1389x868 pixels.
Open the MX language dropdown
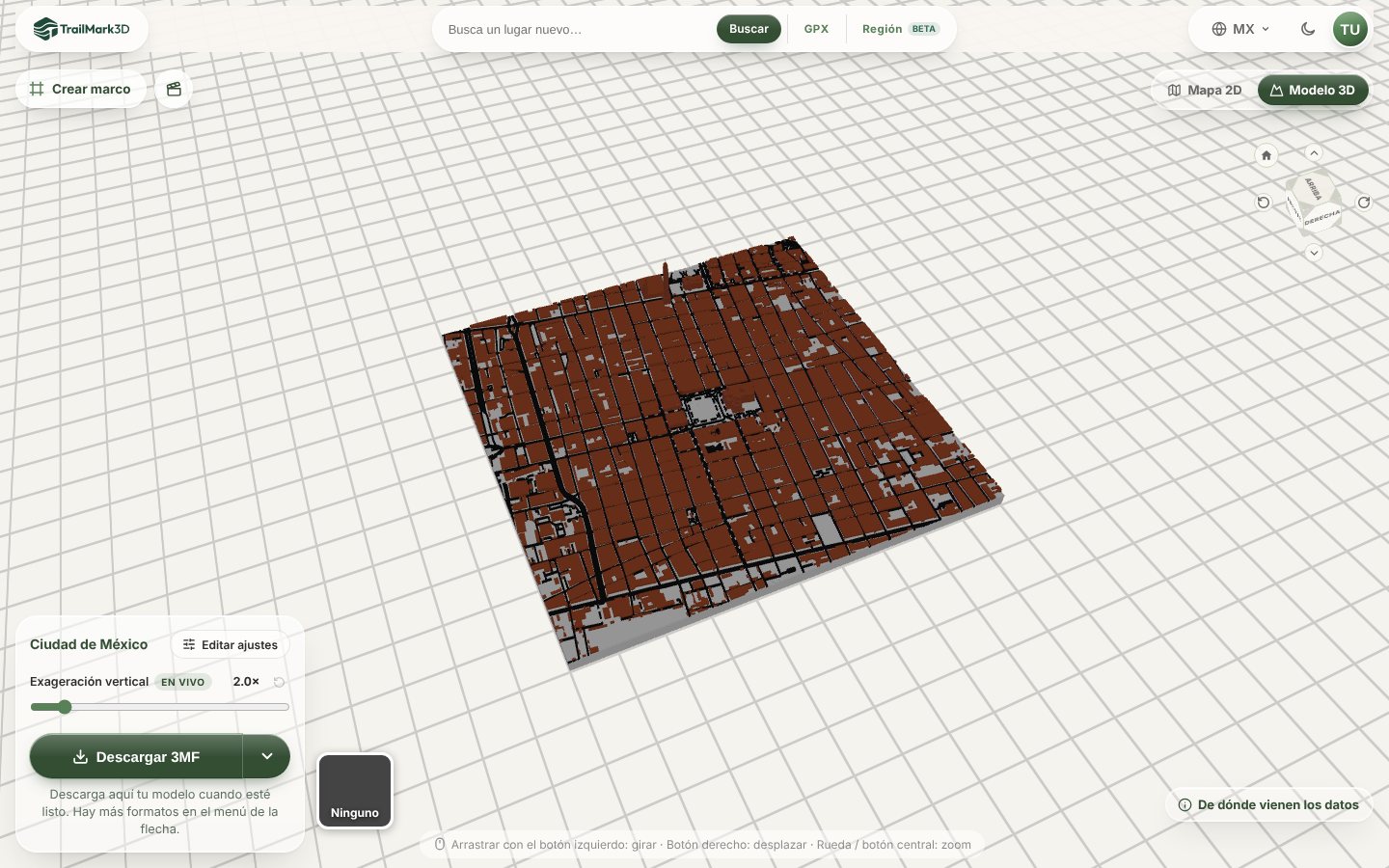[1241, 29]
